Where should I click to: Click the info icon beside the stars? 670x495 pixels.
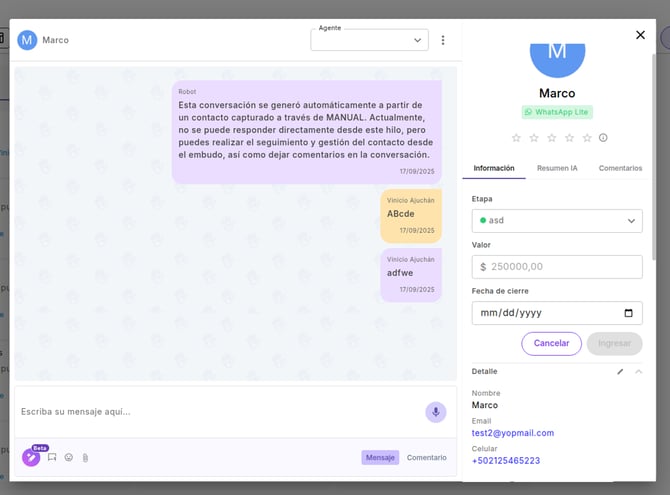(603, 138)
